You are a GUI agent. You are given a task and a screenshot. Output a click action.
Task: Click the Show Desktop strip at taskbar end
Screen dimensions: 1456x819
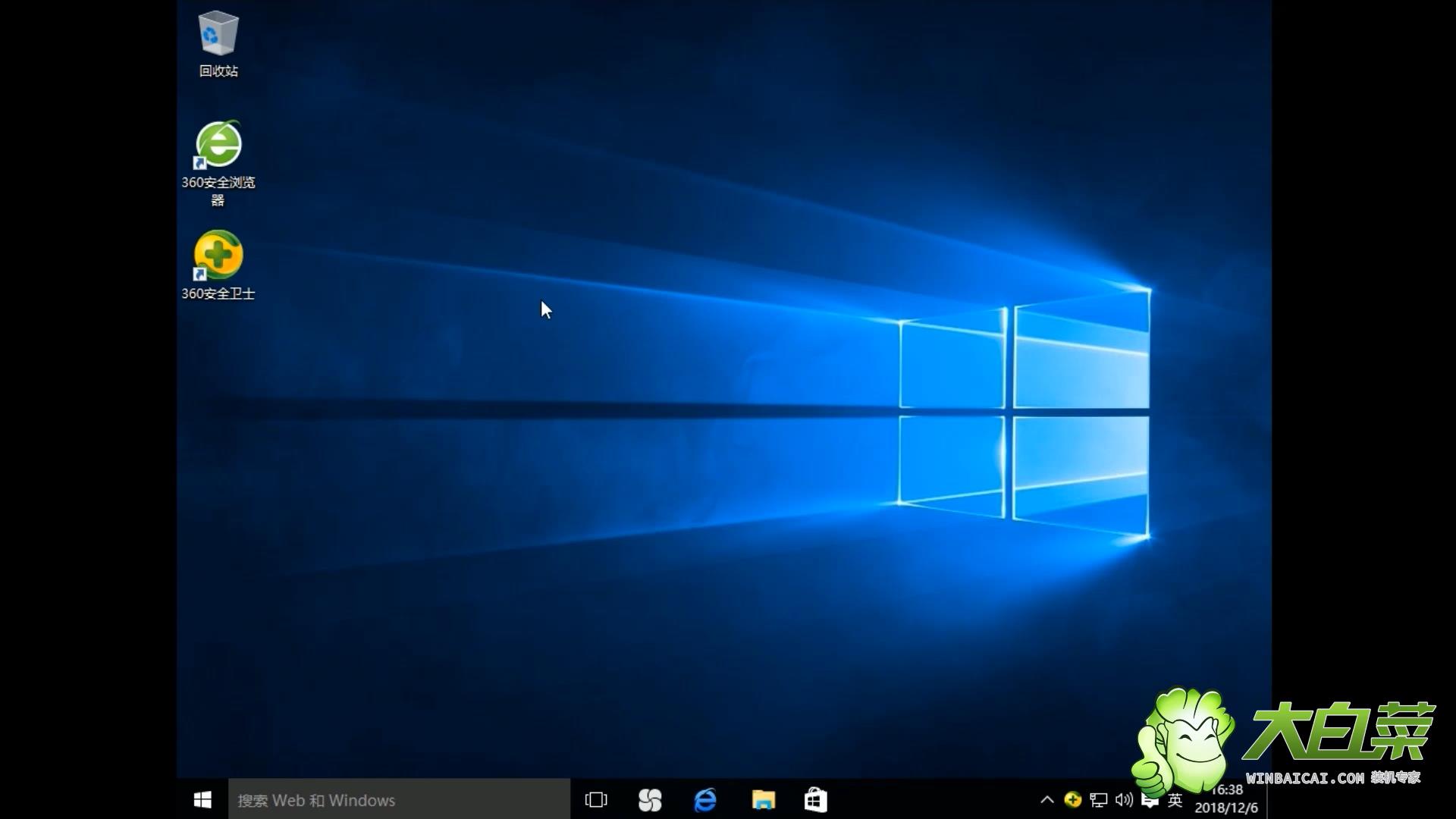click(x=1268, y=799)
